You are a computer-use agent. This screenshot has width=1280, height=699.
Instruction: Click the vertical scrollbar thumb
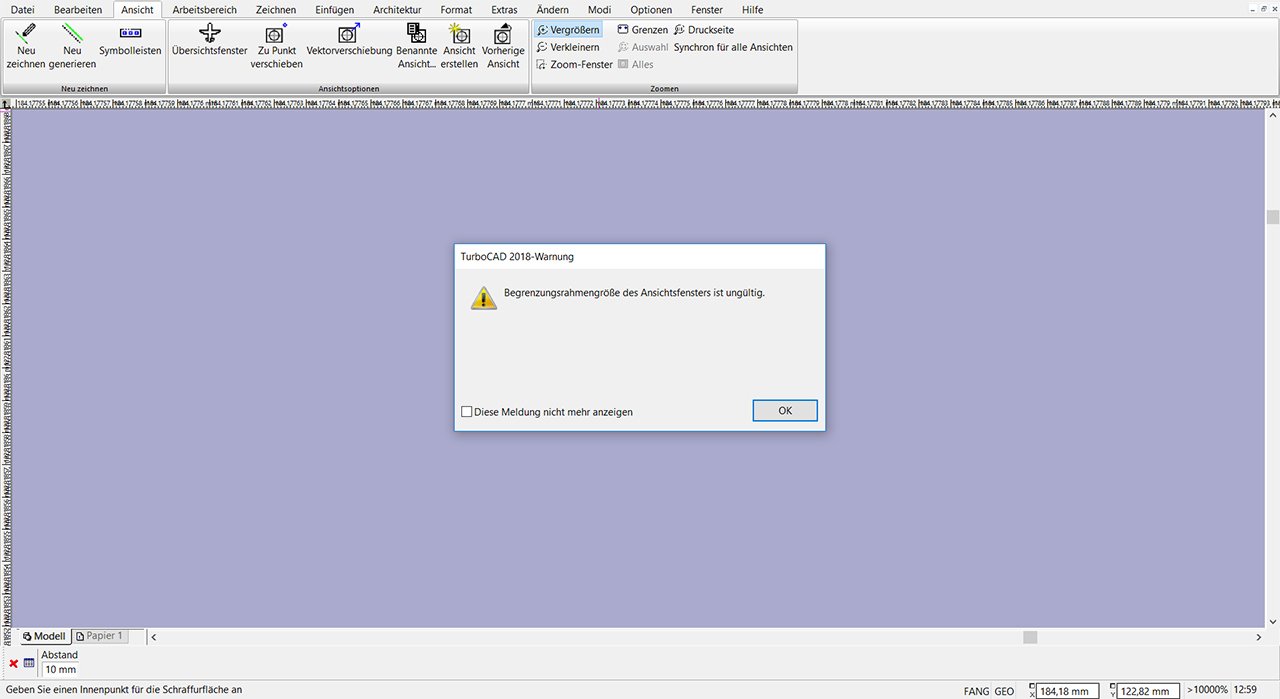1273,217
